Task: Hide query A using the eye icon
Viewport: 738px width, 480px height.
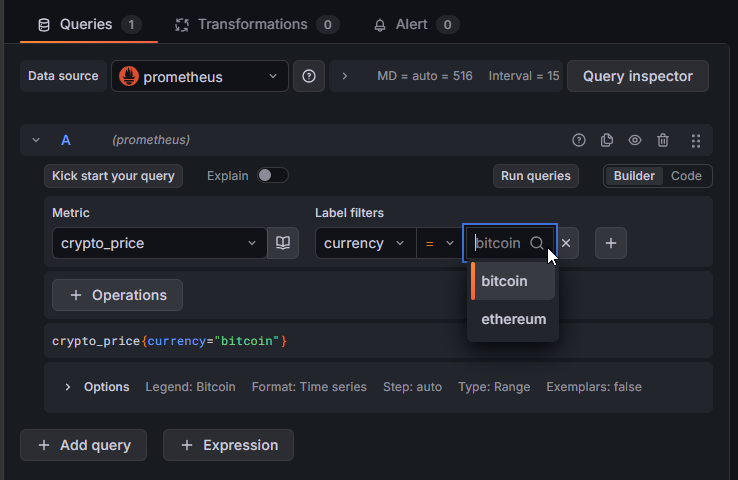Action: click(x=634, y=141)
